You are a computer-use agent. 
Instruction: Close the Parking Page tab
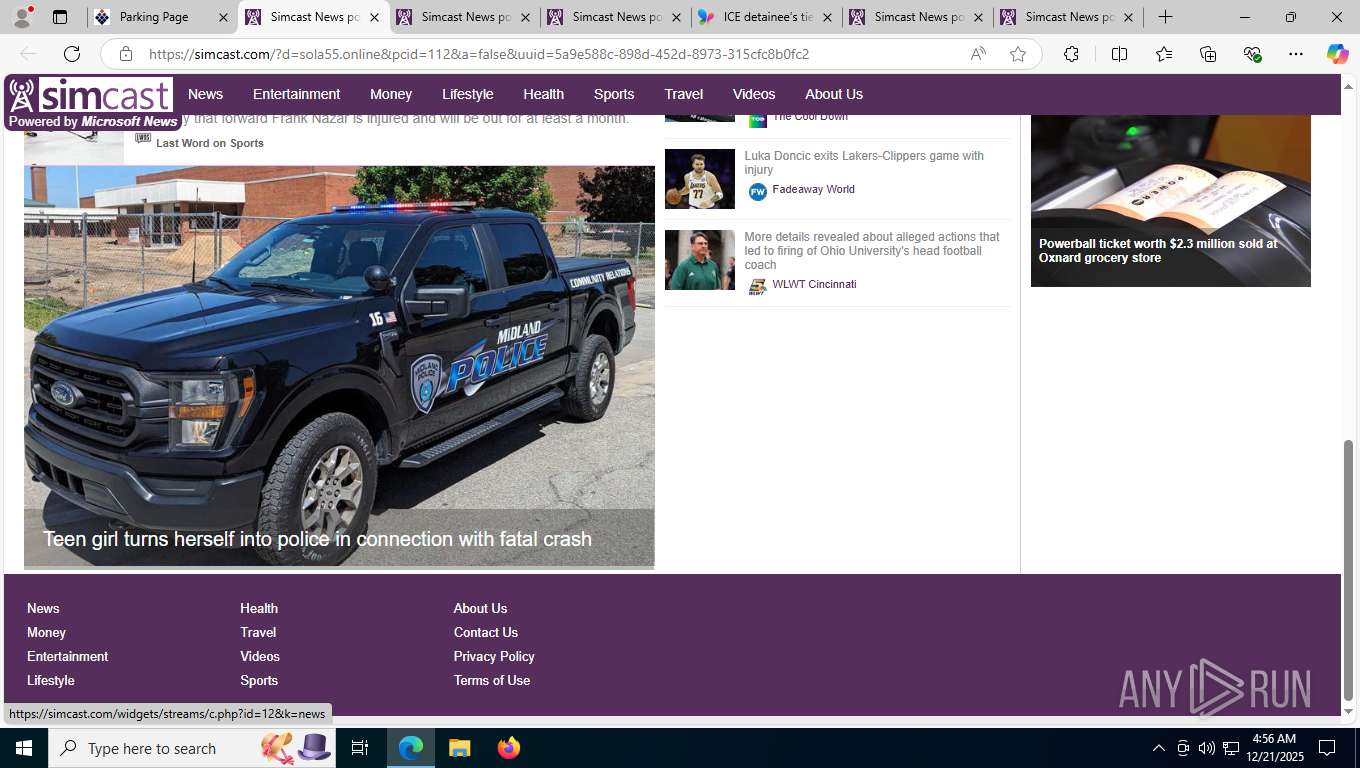coord(223,17)
